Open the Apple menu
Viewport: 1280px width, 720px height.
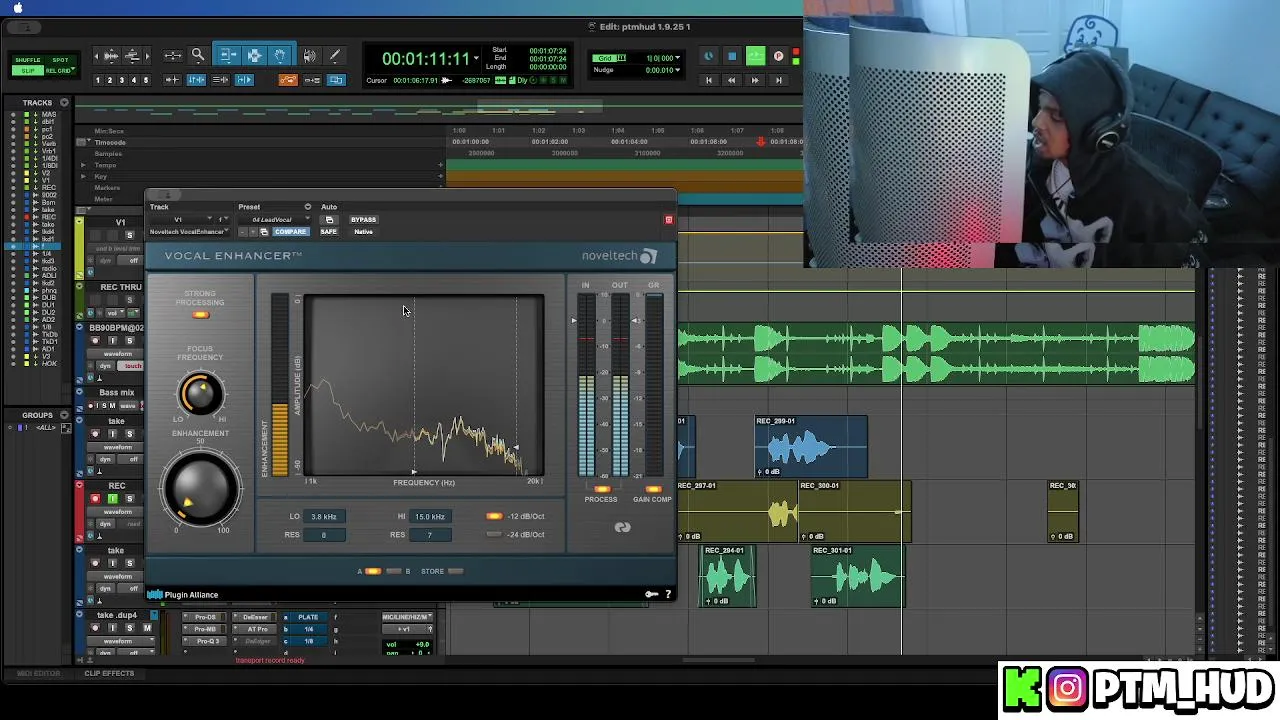[x=17, y=8]
